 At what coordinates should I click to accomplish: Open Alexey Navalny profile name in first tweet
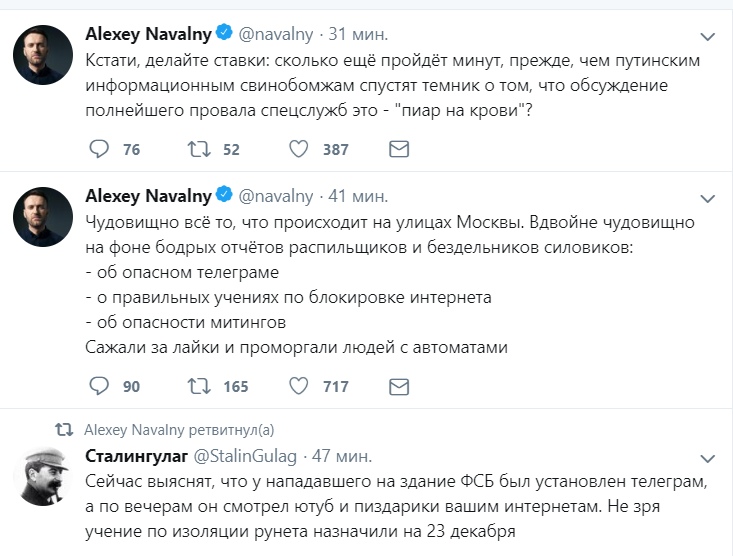[x=149, y=34]
